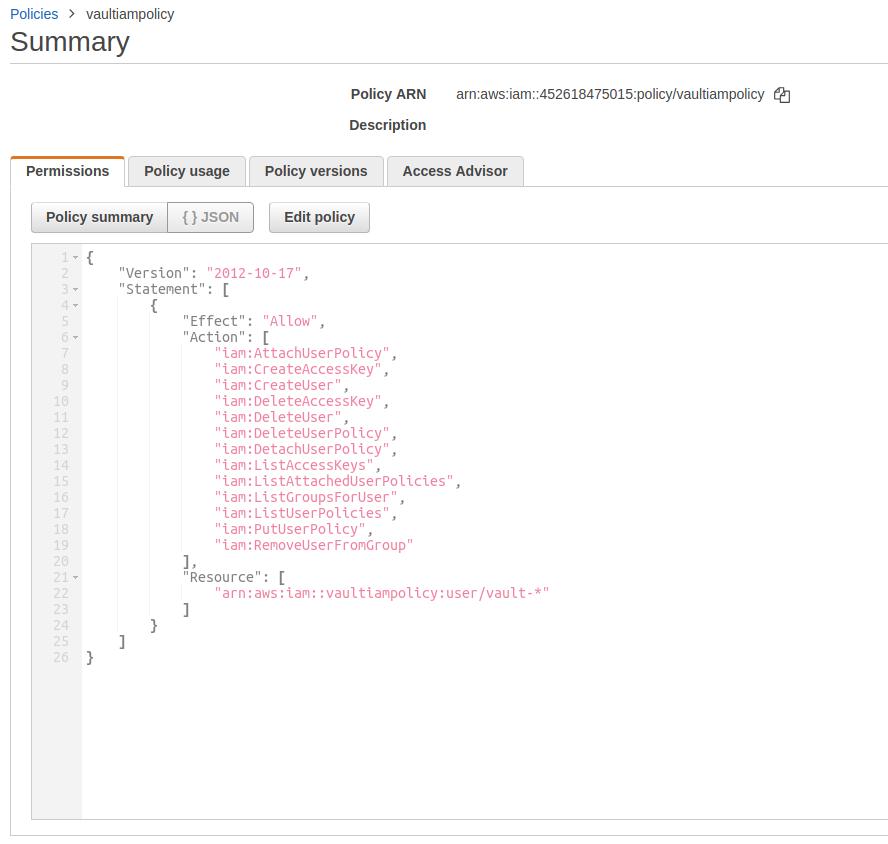This screenshot has height=844, width=888.
Task: Show the Policy summary view
Action: (x=100, y=218)
